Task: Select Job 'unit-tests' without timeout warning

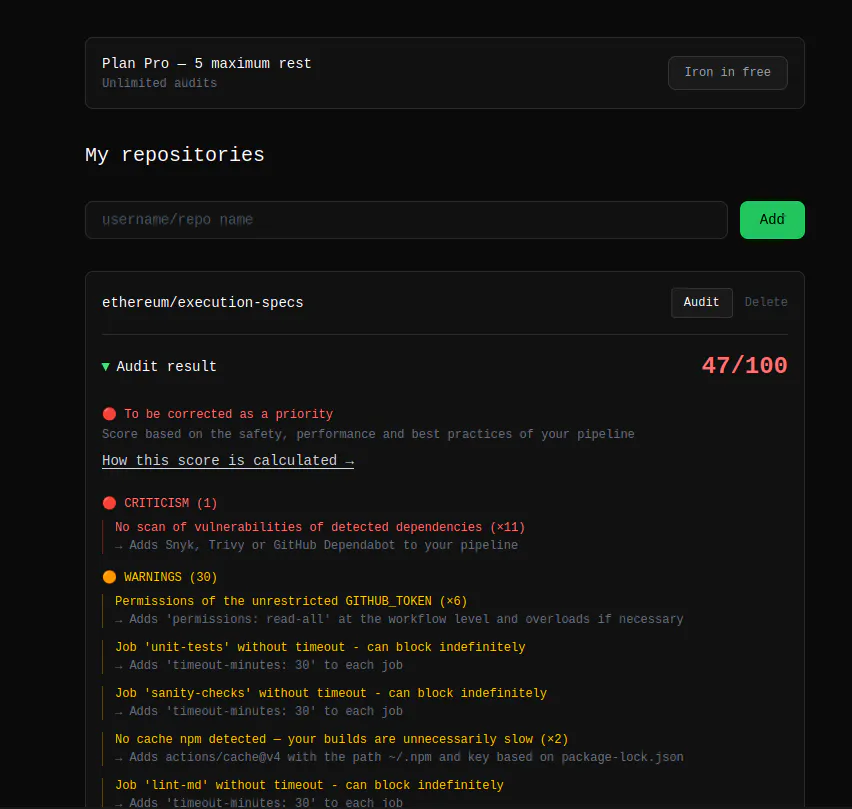Action: [x=320, y=647]
